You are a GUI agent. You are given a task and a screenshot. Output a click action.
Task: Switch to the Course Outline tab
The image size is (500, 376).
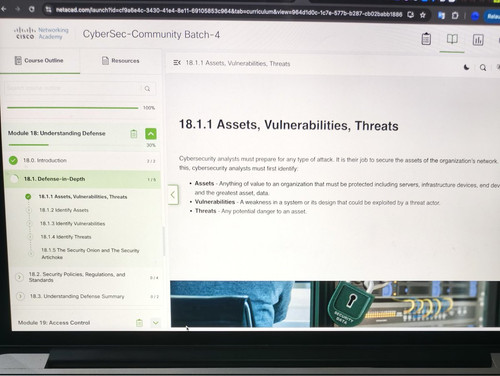pyautogui.click(x=39, y=60)
